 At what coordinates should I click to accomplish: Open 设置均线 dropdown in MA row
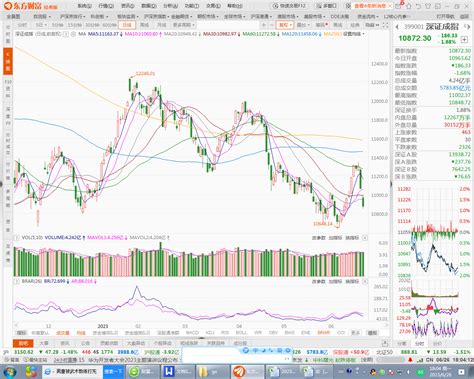[354, 34]
